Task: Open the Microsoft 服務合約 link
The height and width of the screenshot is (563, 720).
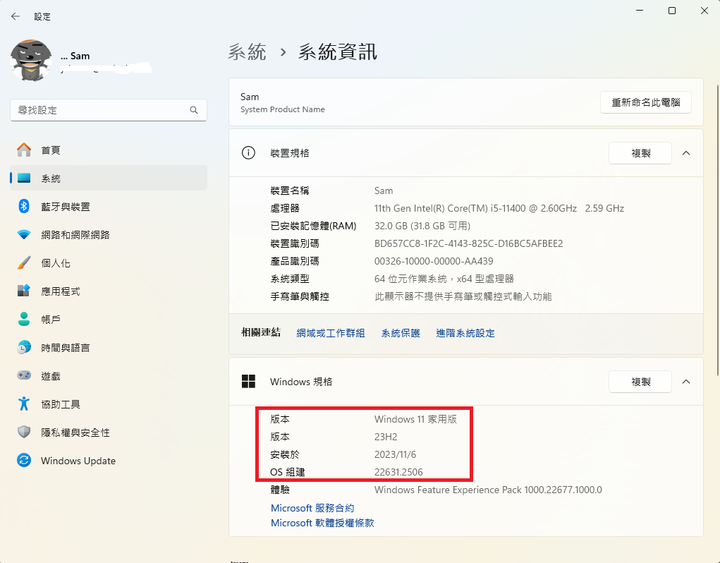Action: point(312,508)
